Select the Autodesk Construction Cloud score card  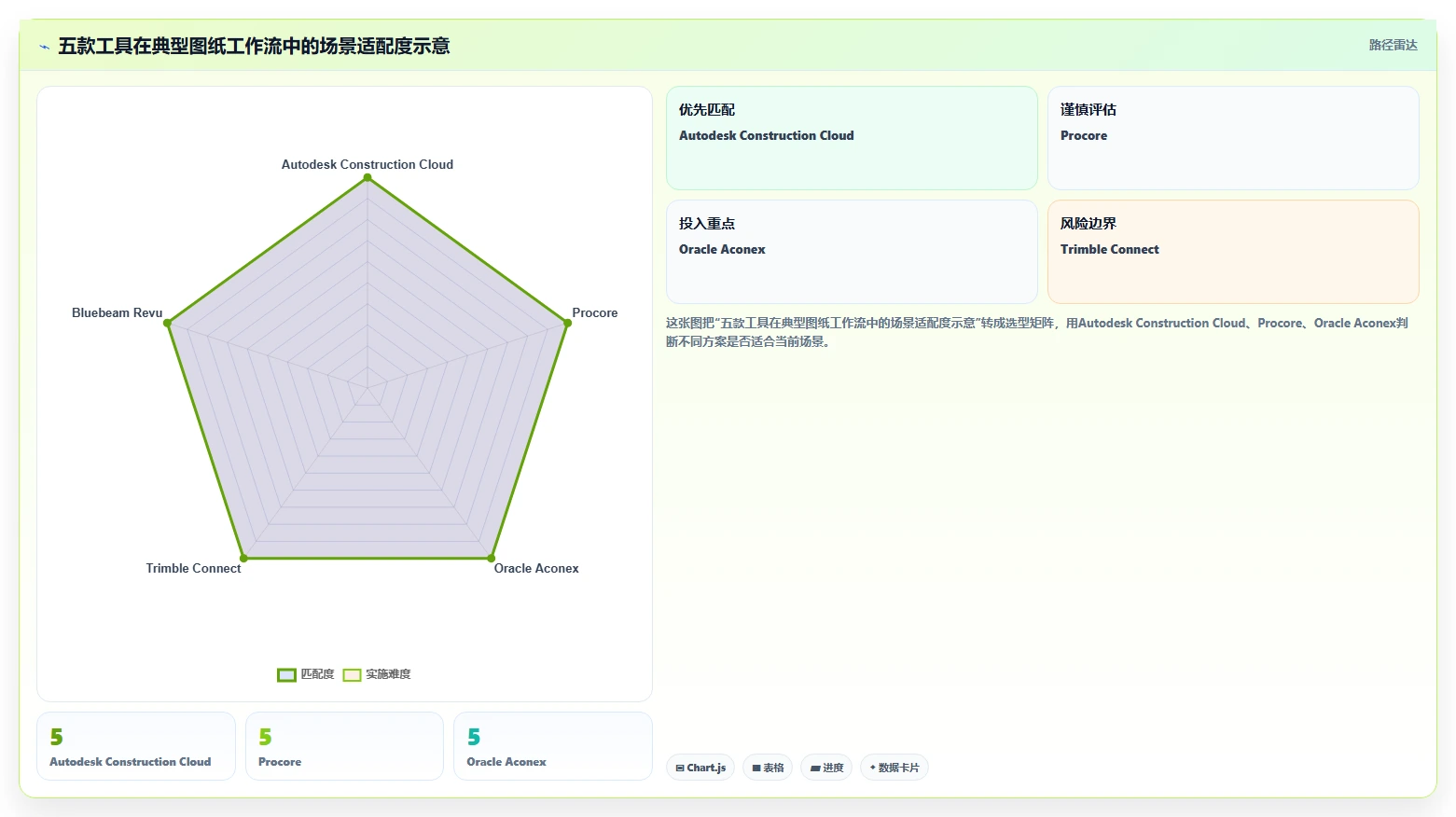(136, 746)
